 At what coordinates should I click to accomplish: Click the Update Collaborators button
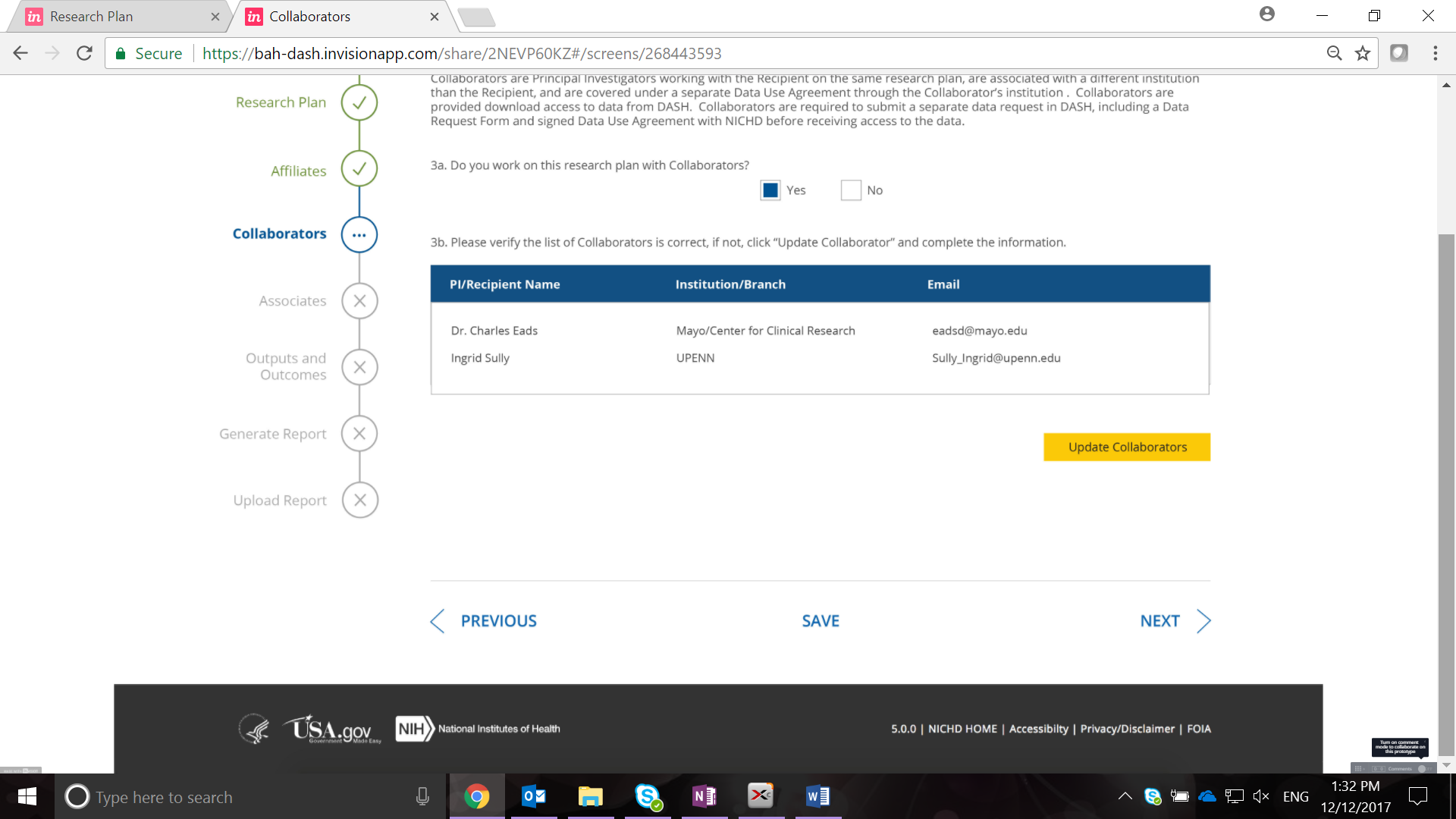1127,447
